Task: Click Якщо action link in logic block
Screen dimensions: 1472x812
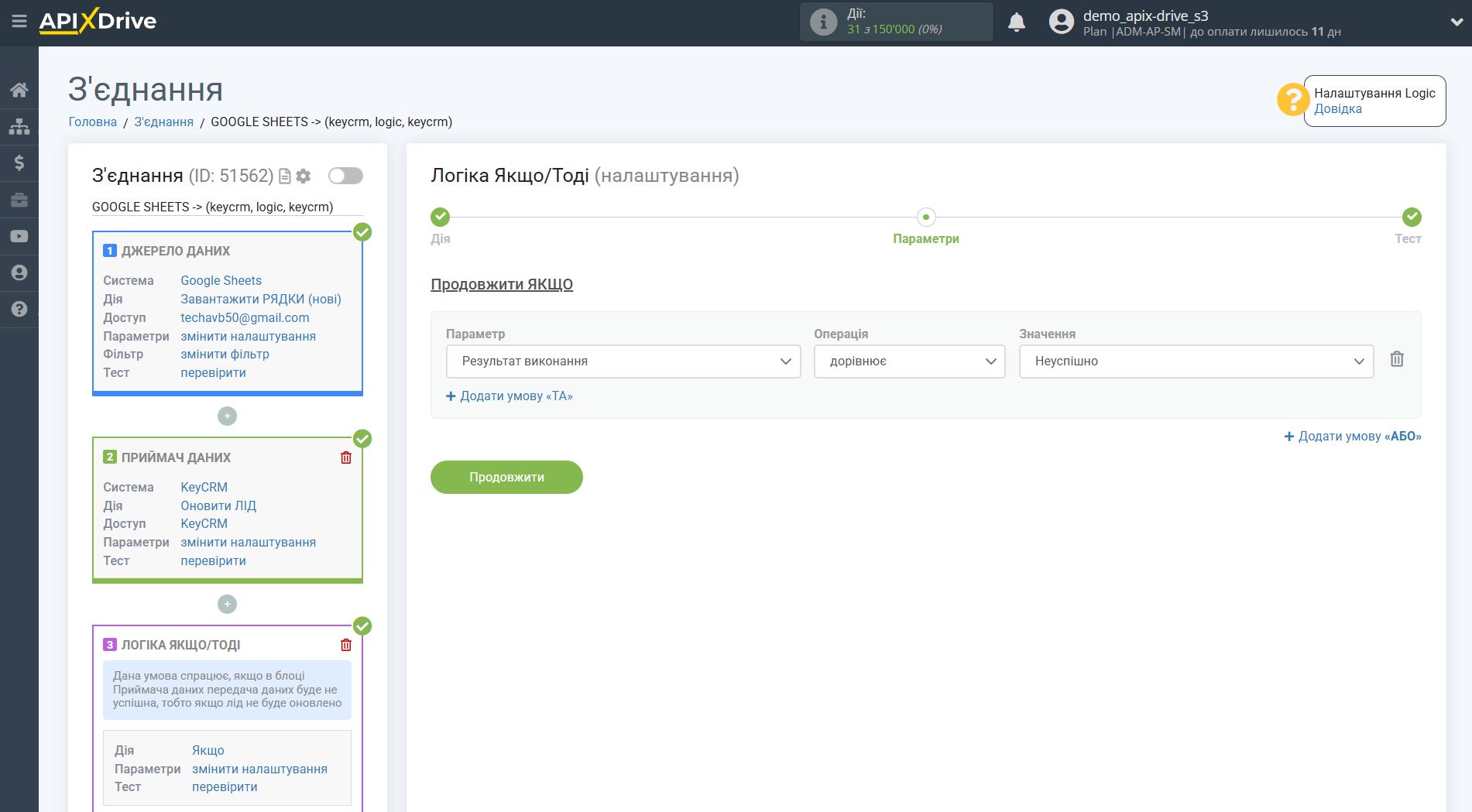Action: click(208, 751)
